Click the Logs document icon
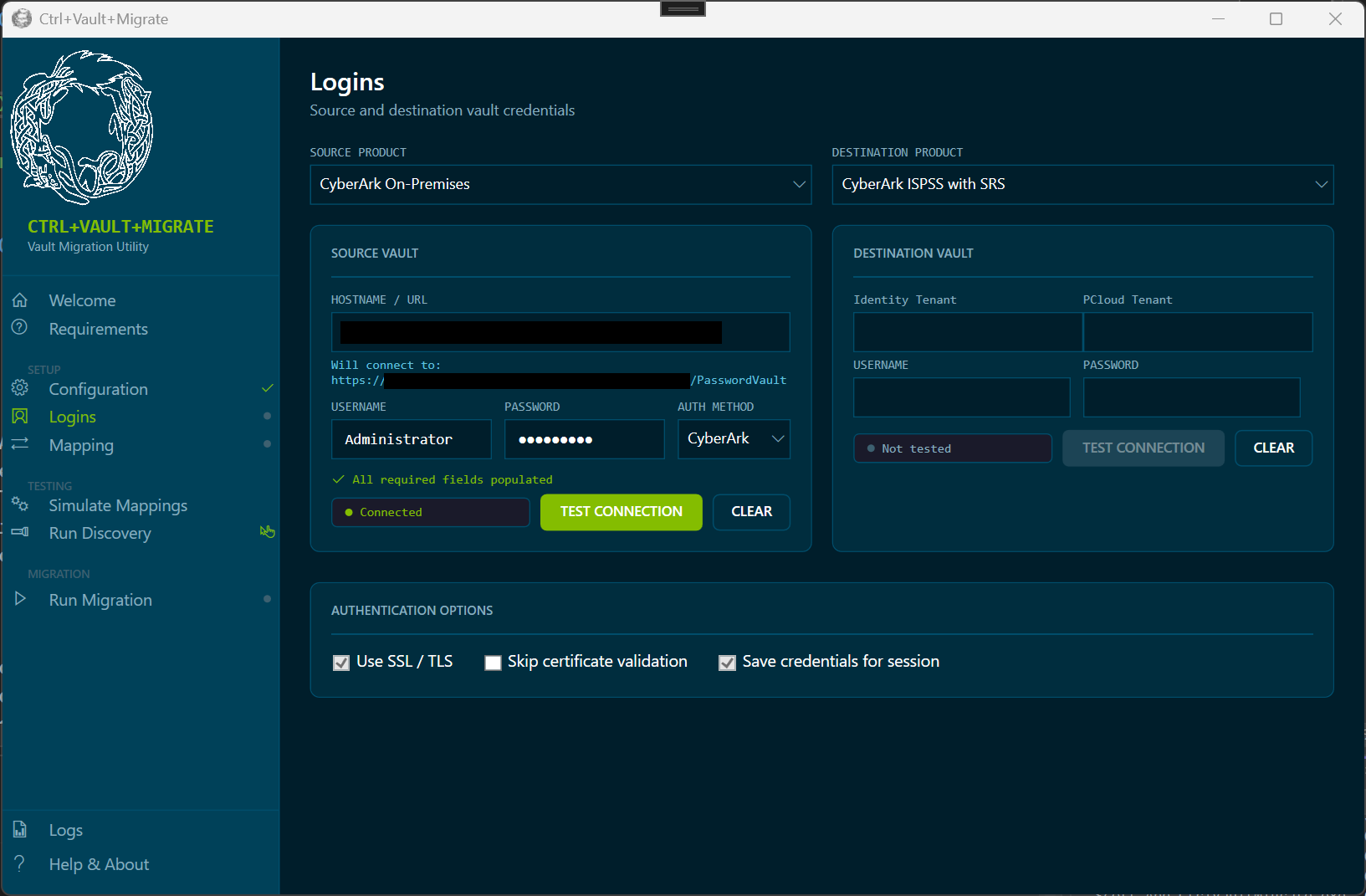 20,829
